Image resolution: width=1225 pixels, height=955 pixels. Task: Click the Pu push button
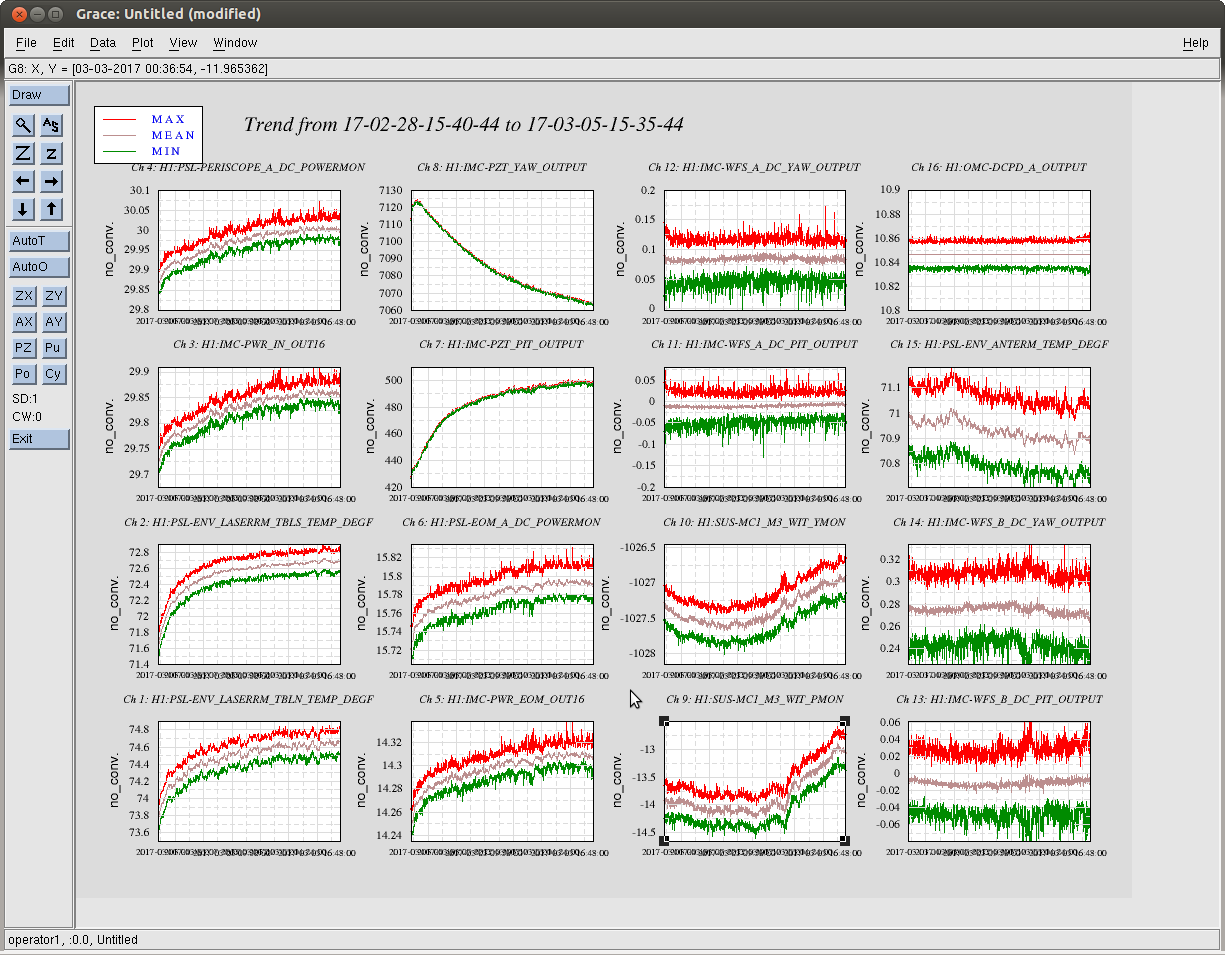click(x=54, y=347)
